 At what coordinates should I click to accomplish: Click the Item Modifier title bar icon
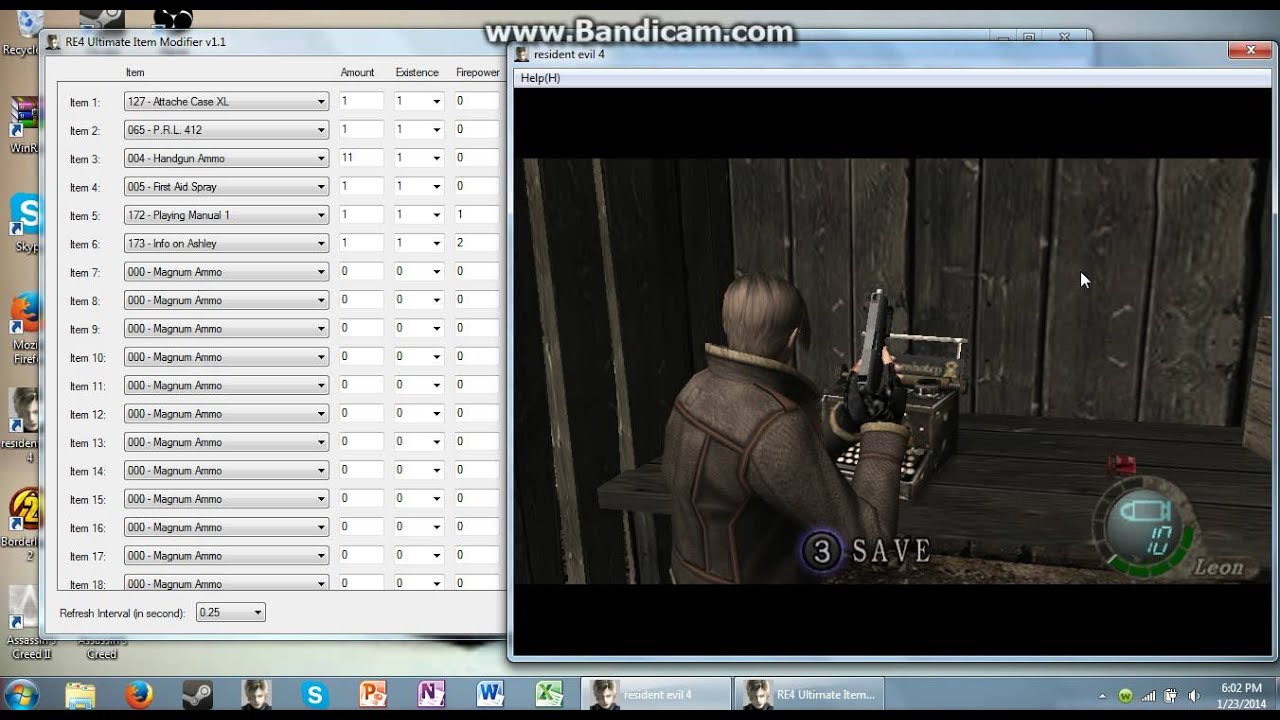[x=53, y=42]
